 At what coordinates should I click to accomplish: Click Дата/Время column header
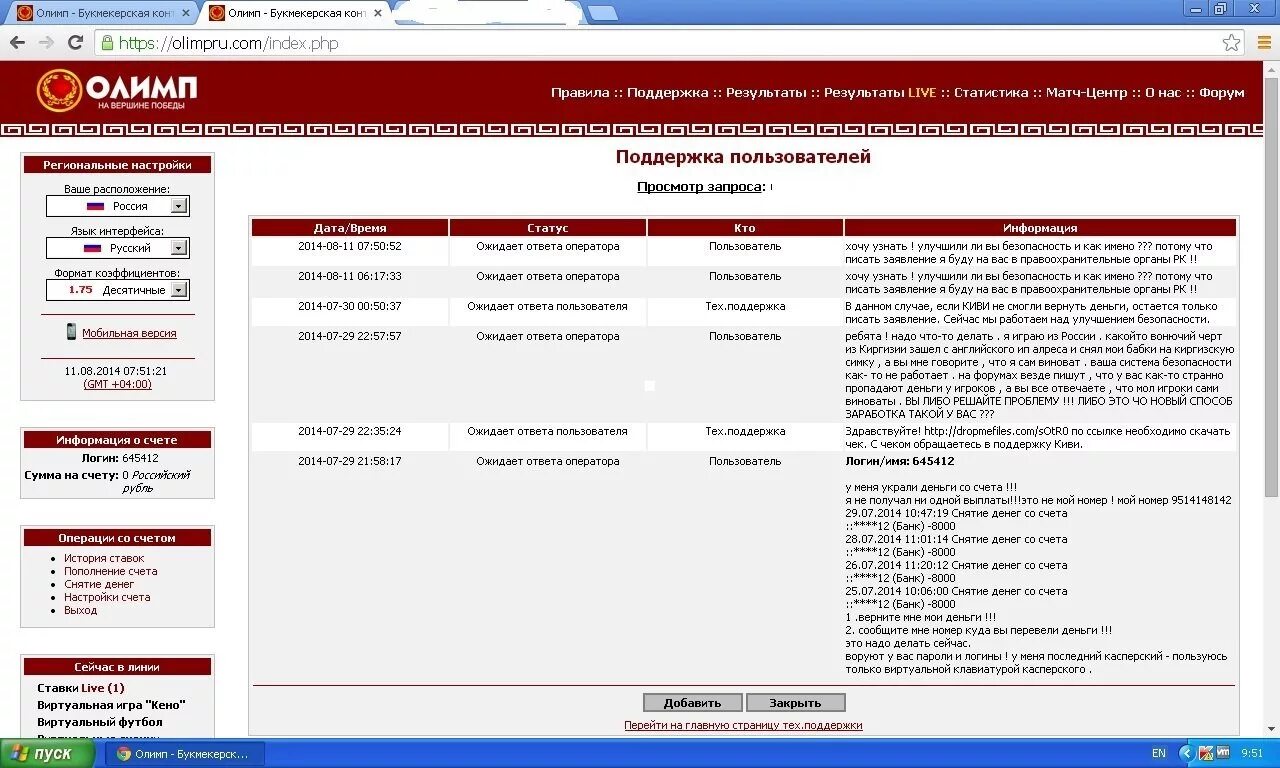point(350,228)
